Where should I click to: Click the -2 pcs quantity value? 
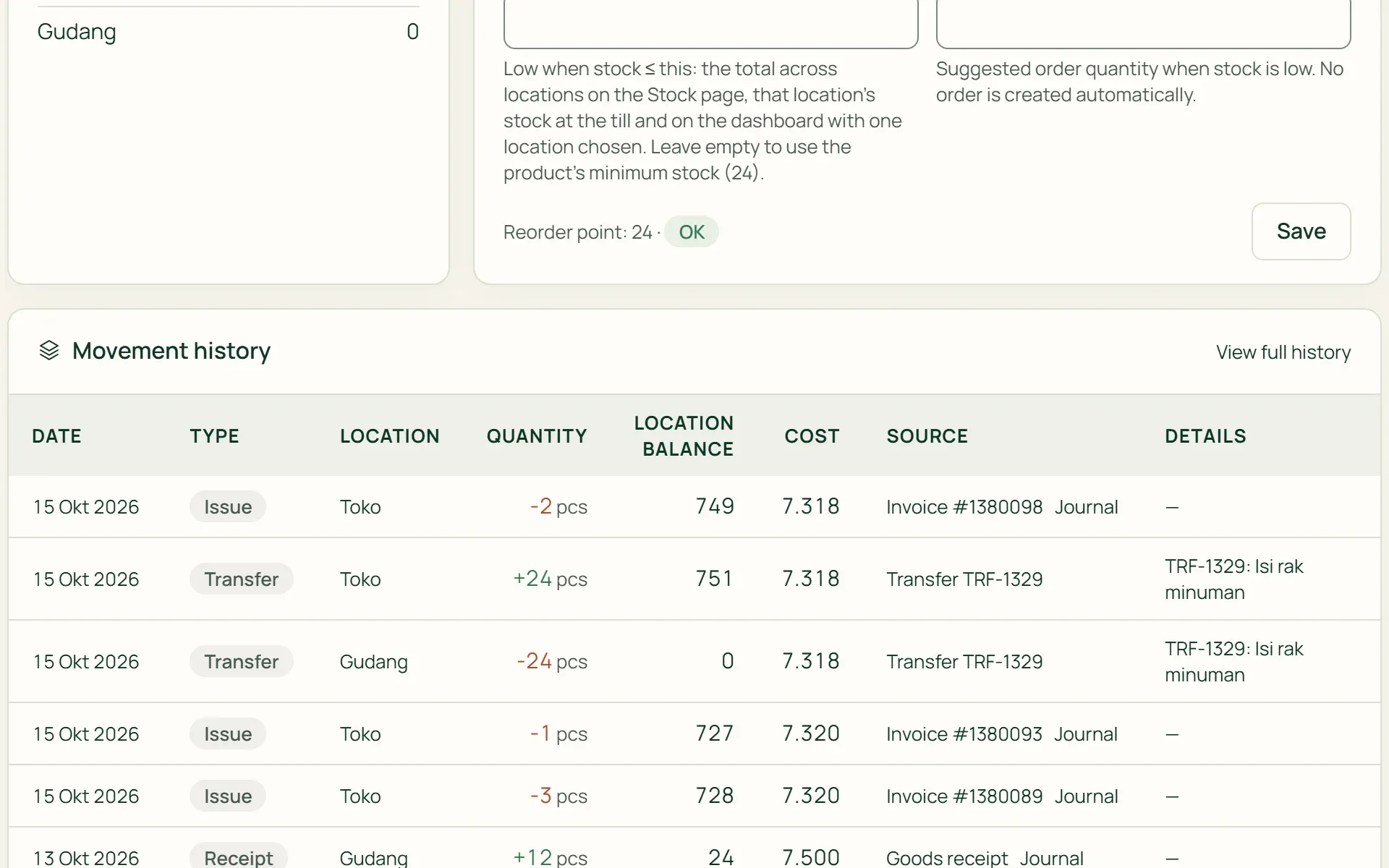click(558, 506)
